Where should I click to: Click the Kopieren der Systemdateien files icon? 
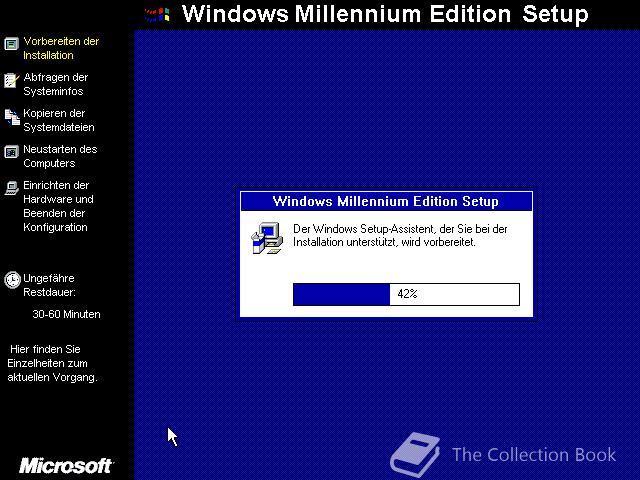click(x=12, y=117)
